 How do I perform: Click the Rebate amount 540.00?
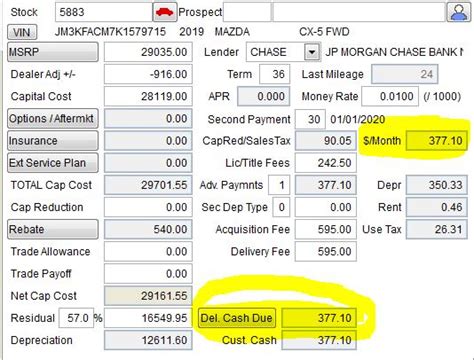pos(148,229)
